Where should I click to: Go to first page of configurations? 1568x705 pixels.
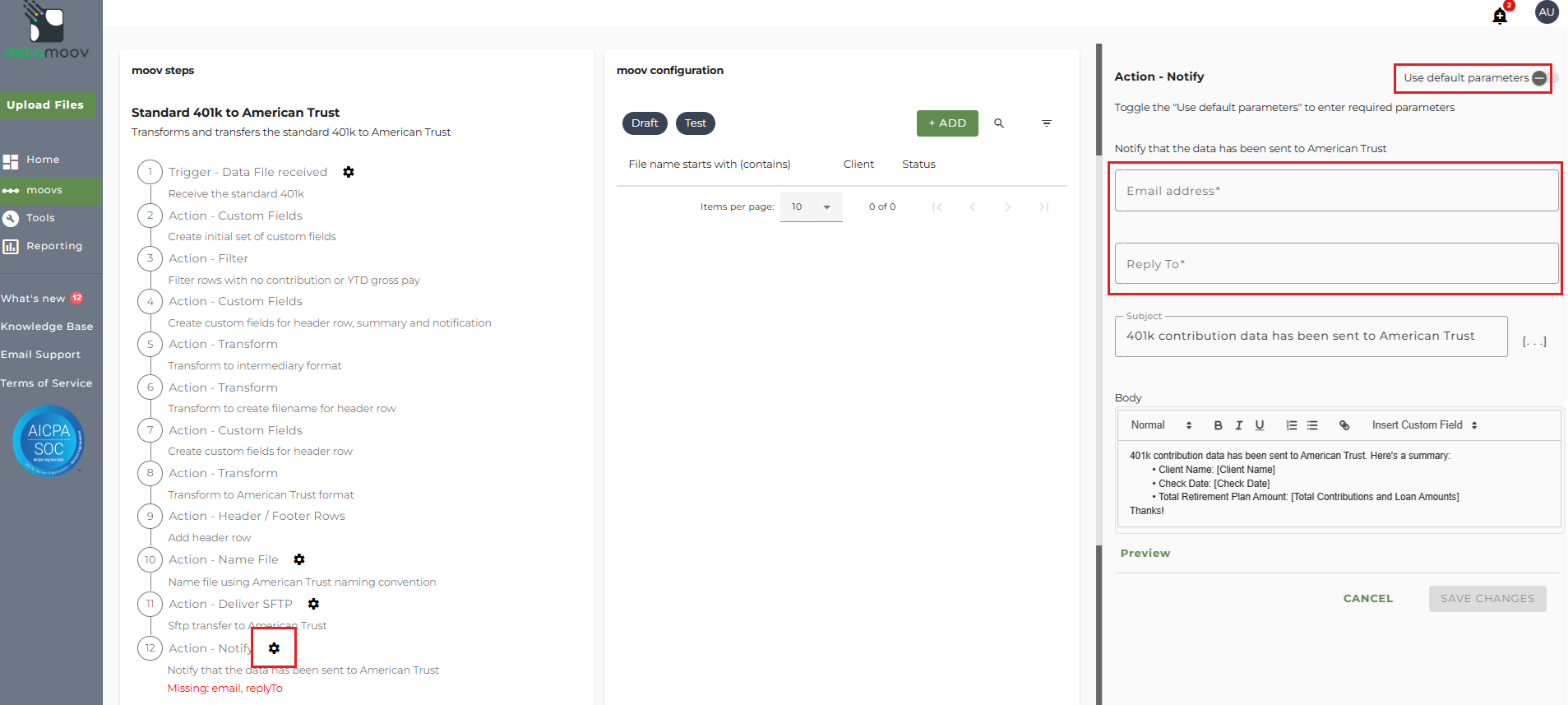click(x=937, y=207)
